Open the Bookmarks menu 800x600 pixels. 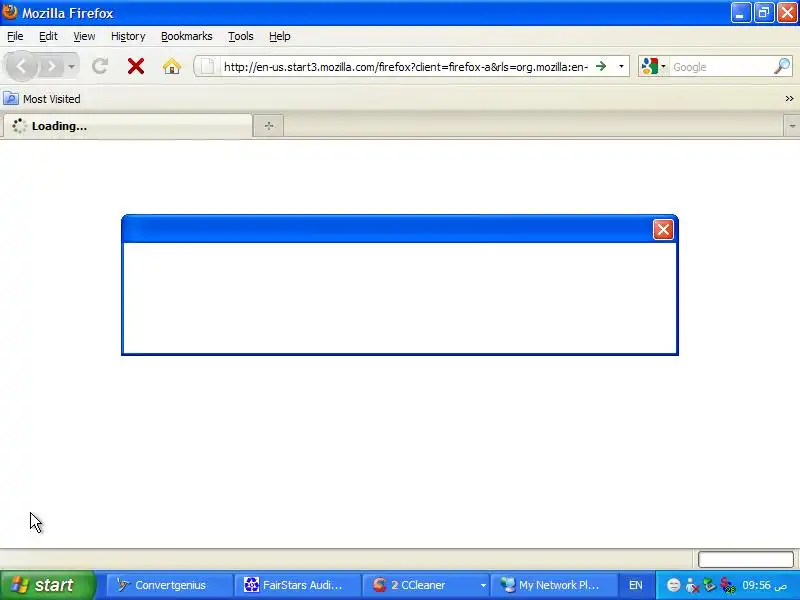coord(187,36)
